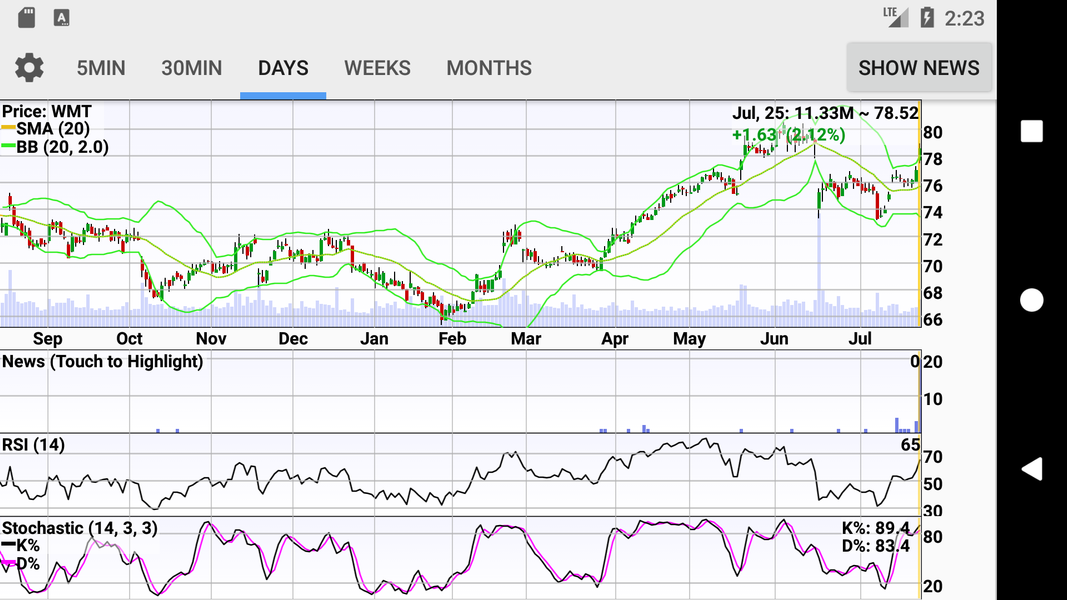Tap the RSI (14) indicator label

point(34,443)
